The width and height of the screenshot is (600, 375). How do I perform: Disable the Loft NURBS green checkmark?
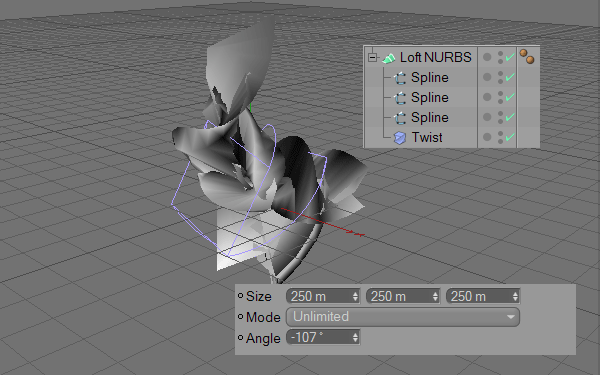coord(509,57)
